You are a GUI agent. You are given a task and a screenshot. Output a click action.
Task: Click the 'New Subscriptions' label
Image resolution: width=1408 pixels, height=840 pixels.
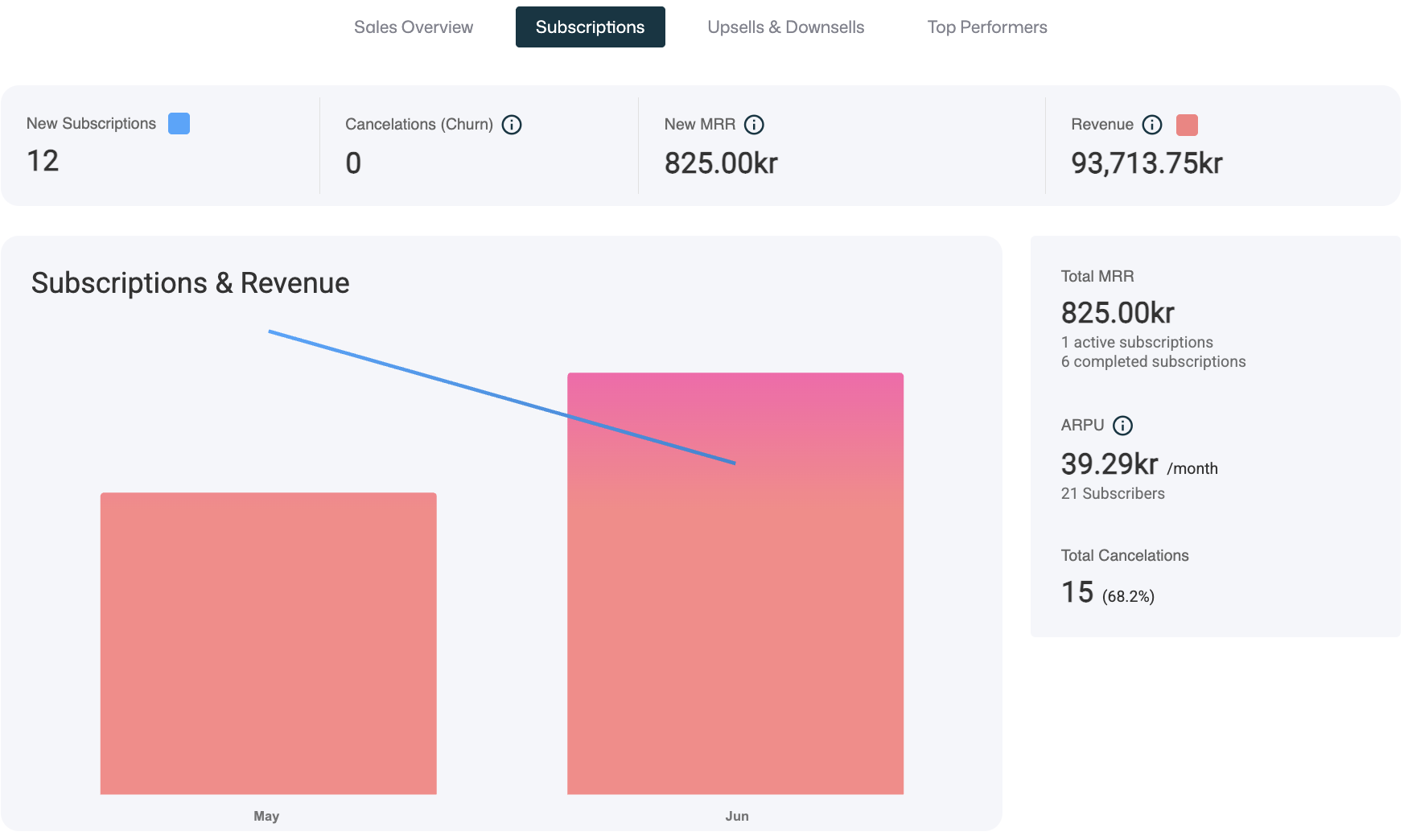pyautogui.click(x=91, y=123)
